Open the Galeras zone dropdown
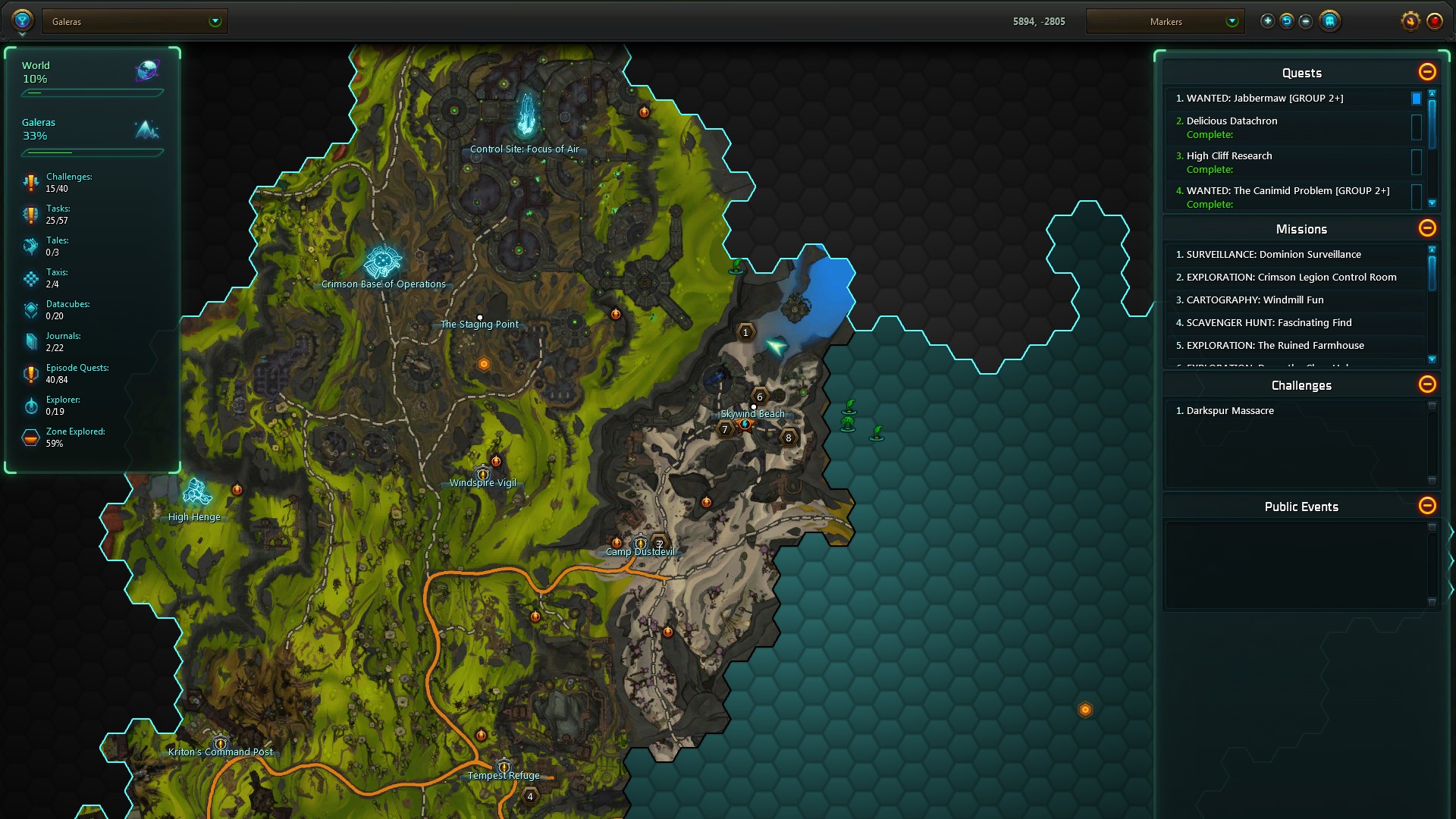The width and height of the screenshot is (1456, 819). click(215, 21)
